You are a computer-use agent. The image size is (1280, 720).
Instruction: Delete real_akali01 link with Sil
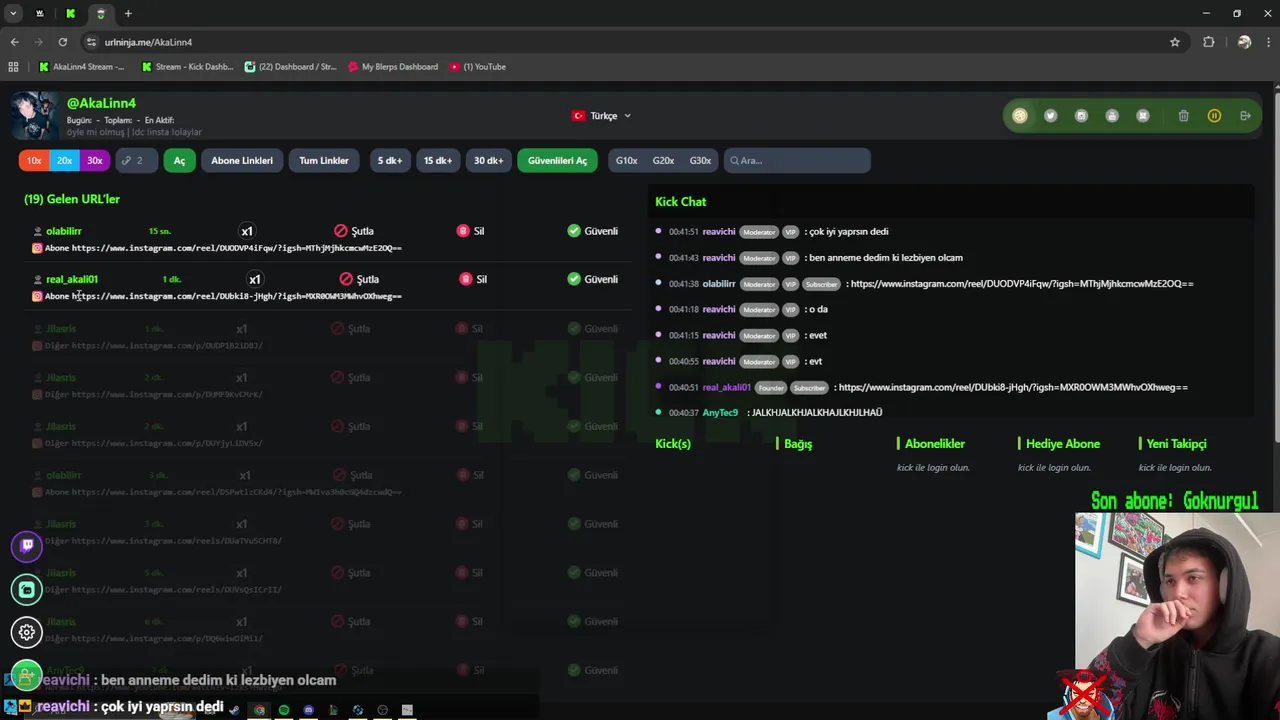[x=473, y=279]
